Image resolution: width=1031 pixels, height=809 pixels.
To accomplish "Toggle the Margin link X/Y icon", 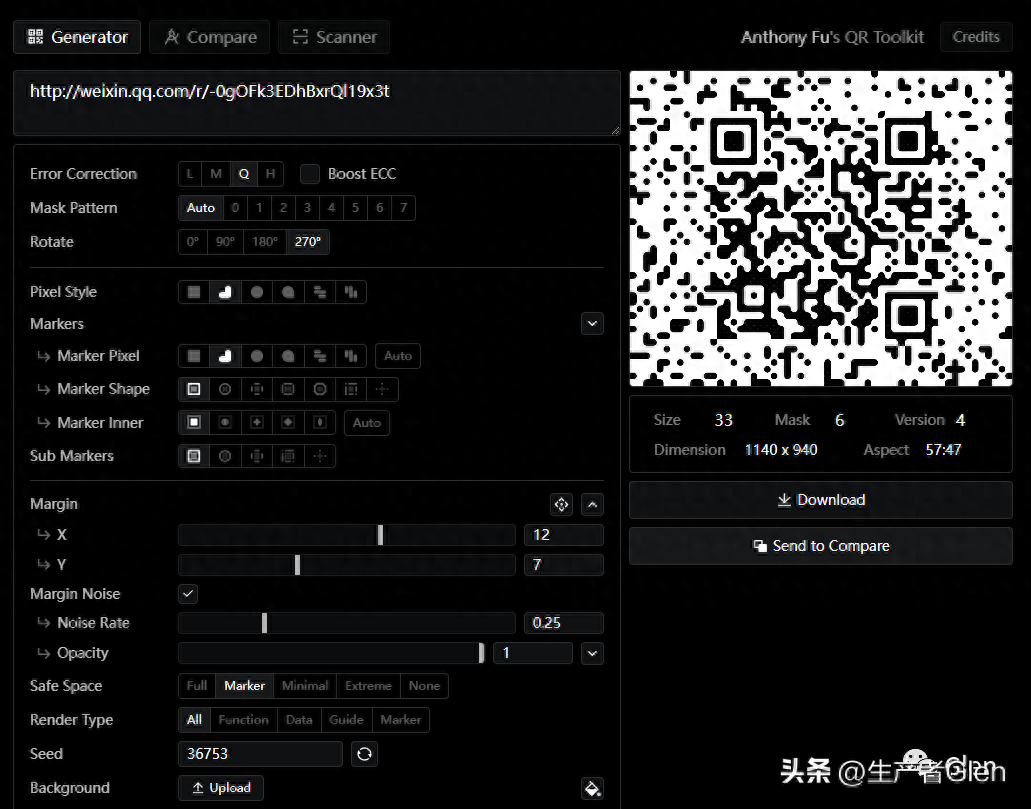I will click(562, 504).
